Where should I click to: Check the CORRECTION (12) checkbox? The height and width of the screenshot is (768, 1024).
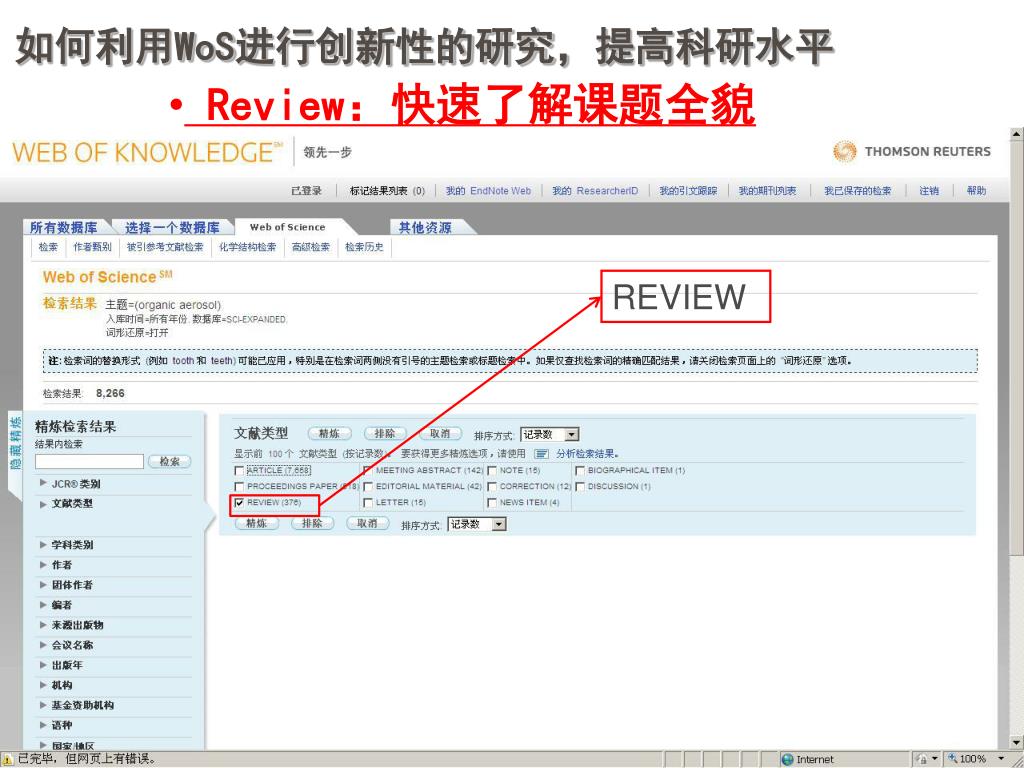click(492, 487)
